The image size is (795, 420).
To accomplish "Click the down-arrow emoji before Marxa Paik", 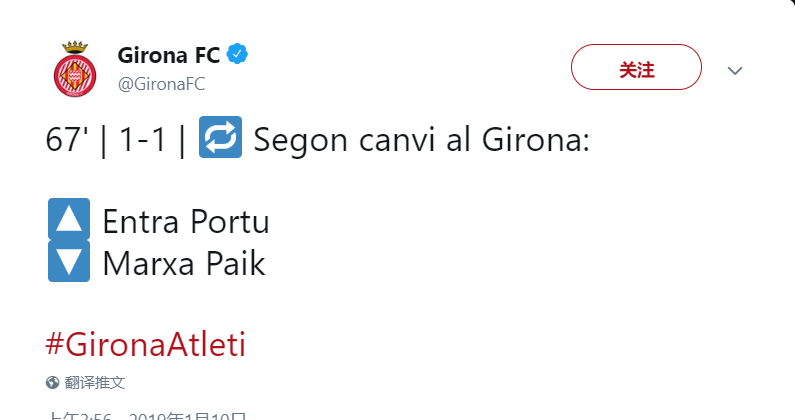I will coord(69,261).
